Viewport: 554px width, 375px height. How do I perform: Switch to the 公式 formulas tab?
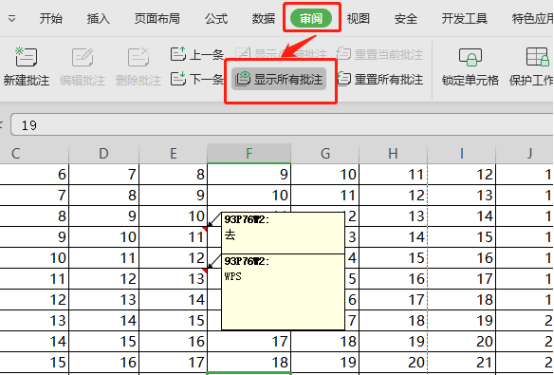coord(216,18)
